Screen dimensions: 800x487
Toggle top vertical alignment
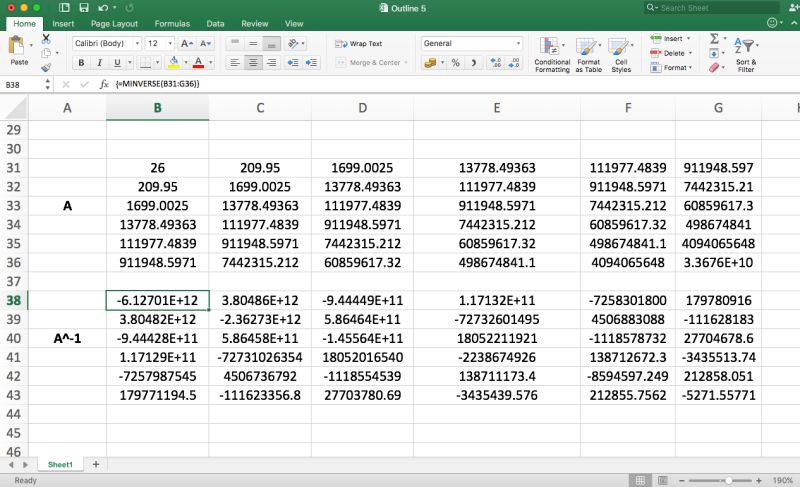(x=235, y=44)
